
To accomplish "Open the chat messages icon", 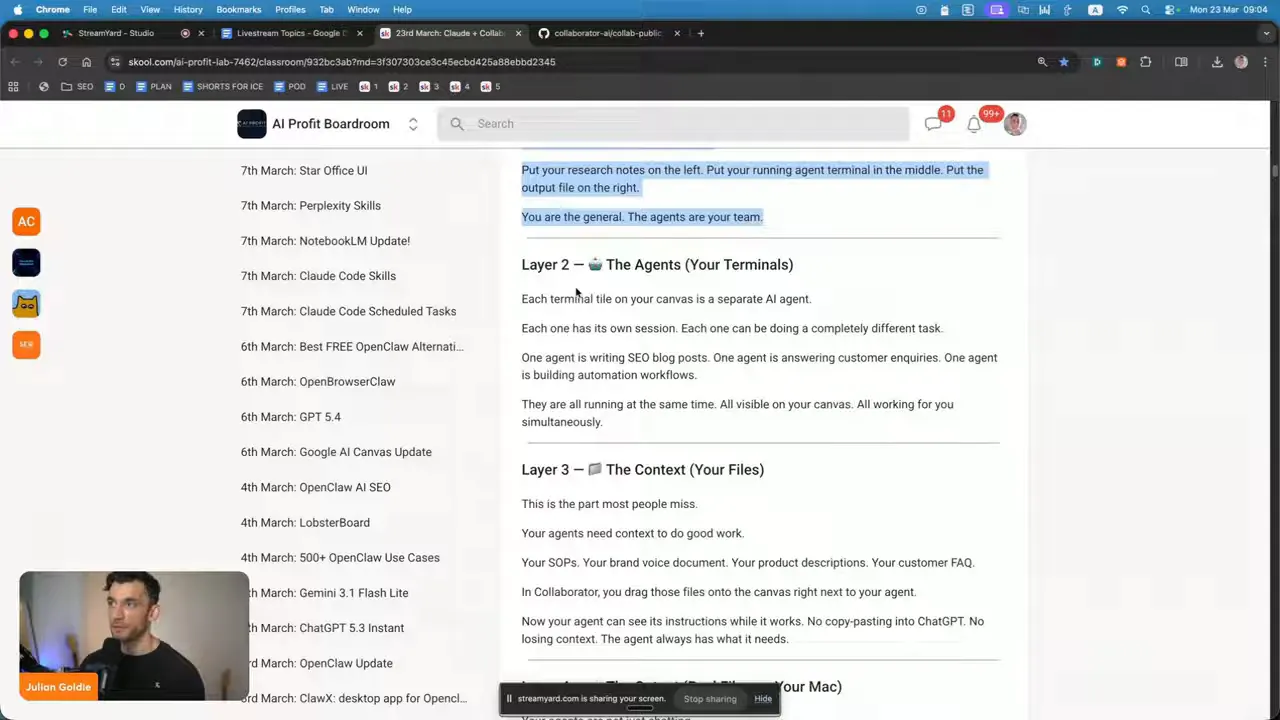I will click(933, 124).
